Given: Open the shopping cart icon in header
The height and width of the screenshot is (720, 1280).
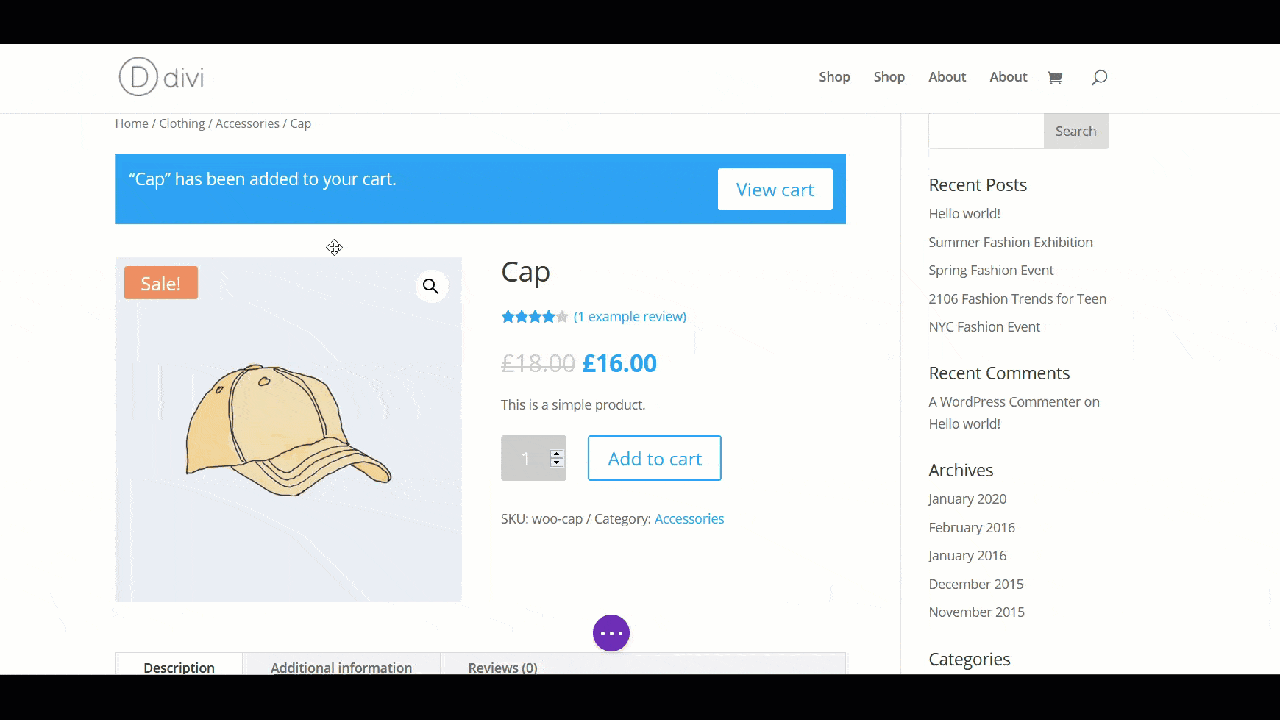Looking at the screenshot, I should click(x=1054, y=78).
